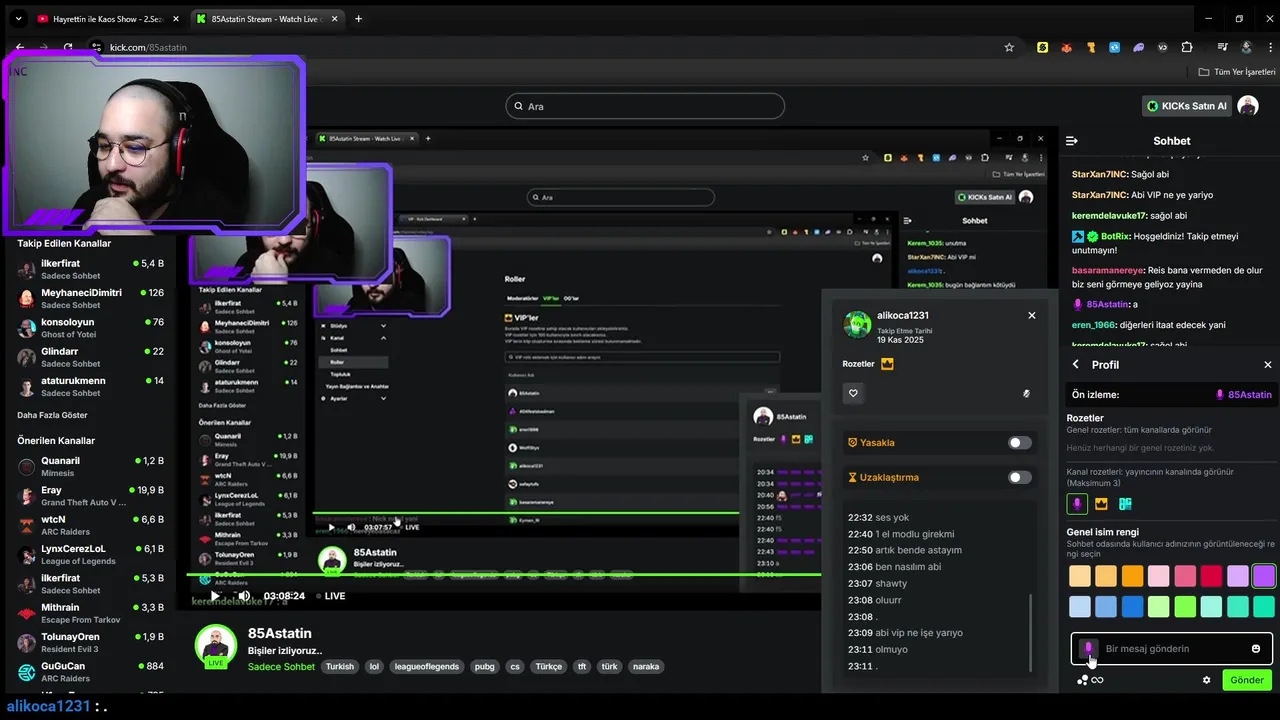Click the badge icon inside message input
Viewport: 1280px width, 720px height.
click(x=1088, y=649)
